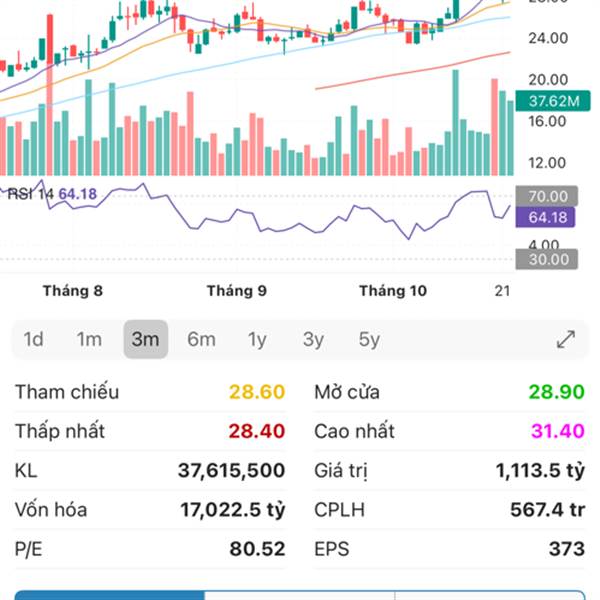Viewport: 600px width, 600px height.
Task: Switch to 3y chart range
Action: pos(313,339)
